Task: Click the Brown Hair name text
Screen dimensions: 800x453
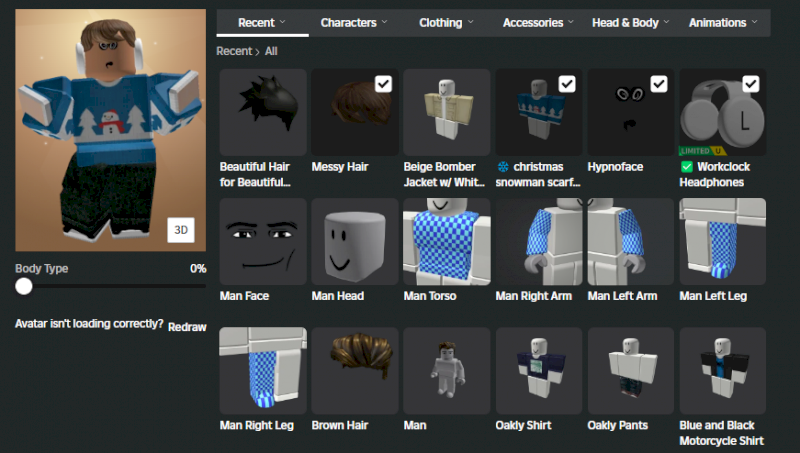Action: pos(340,425)
